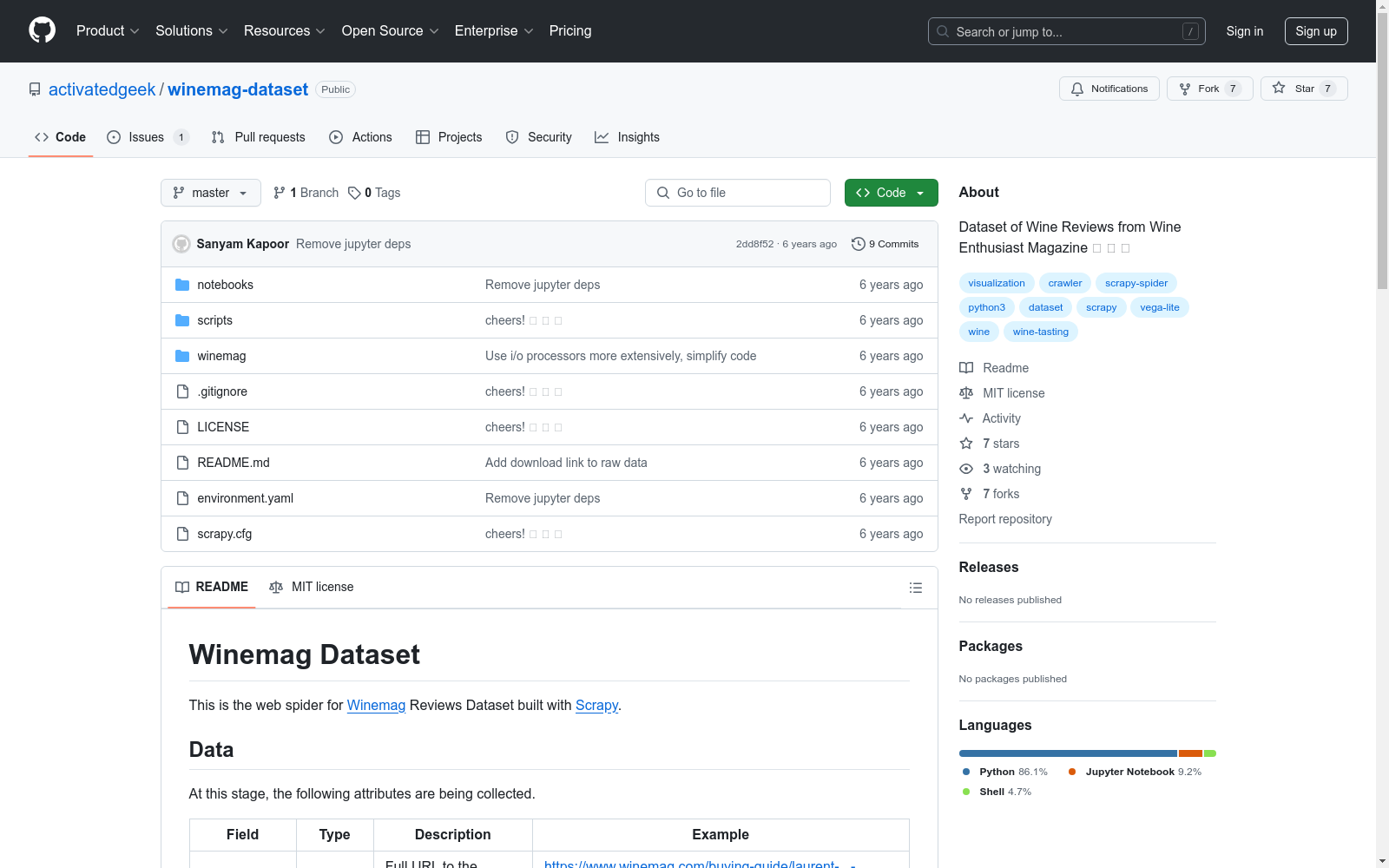Screen dimensions: 1389x868
Task: Click the .gitignore file icon
Action: pos(182,391)
